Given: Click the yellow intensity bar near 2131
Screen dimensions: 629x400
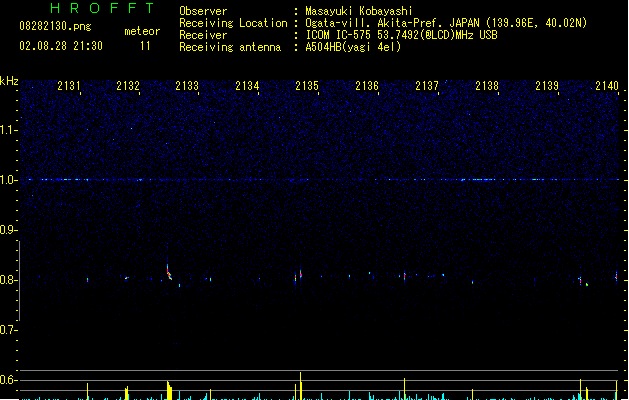Looking at the screenshot, I should click(87, 391).
